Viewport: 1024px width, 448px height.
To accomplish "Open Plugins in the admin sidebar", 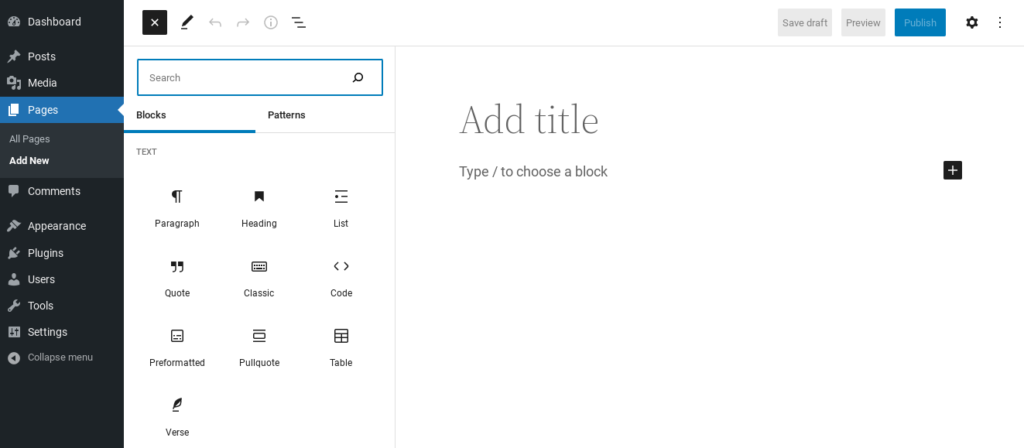I will pyautogui.click(x=62, y=253).
